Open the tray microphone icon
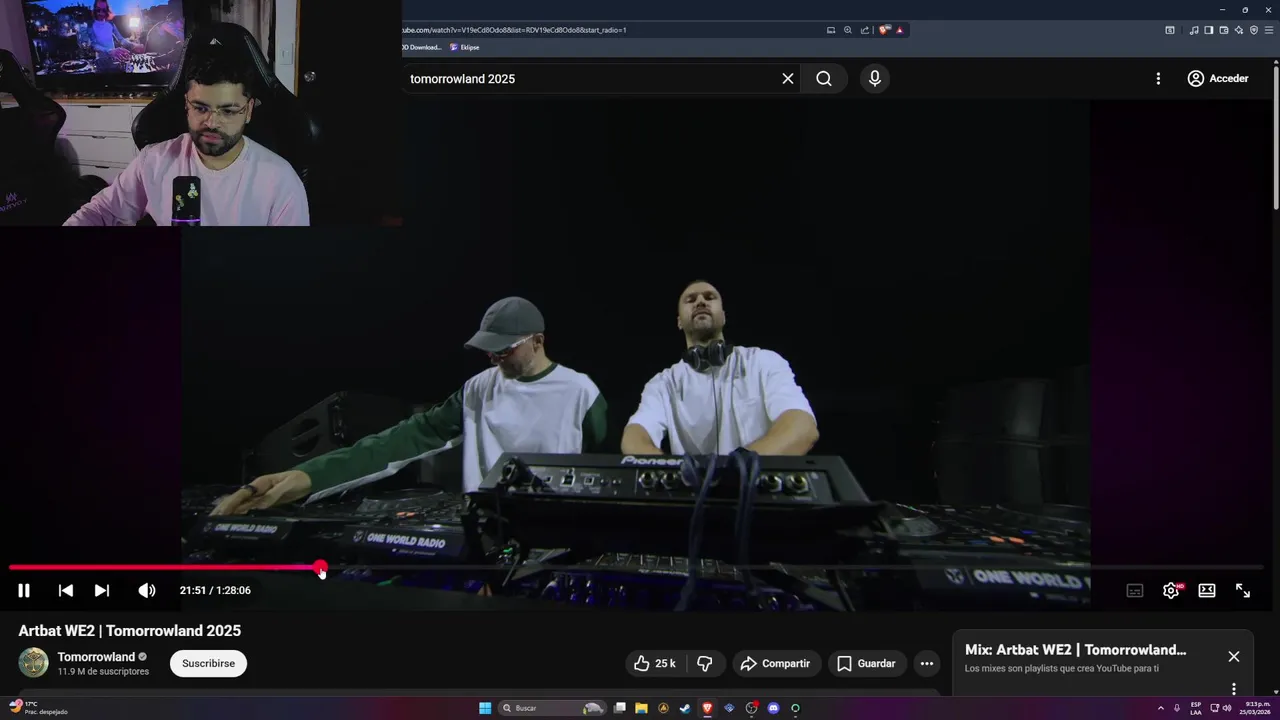Viewport: 1280px width, 720px height. click(1176, 708)
